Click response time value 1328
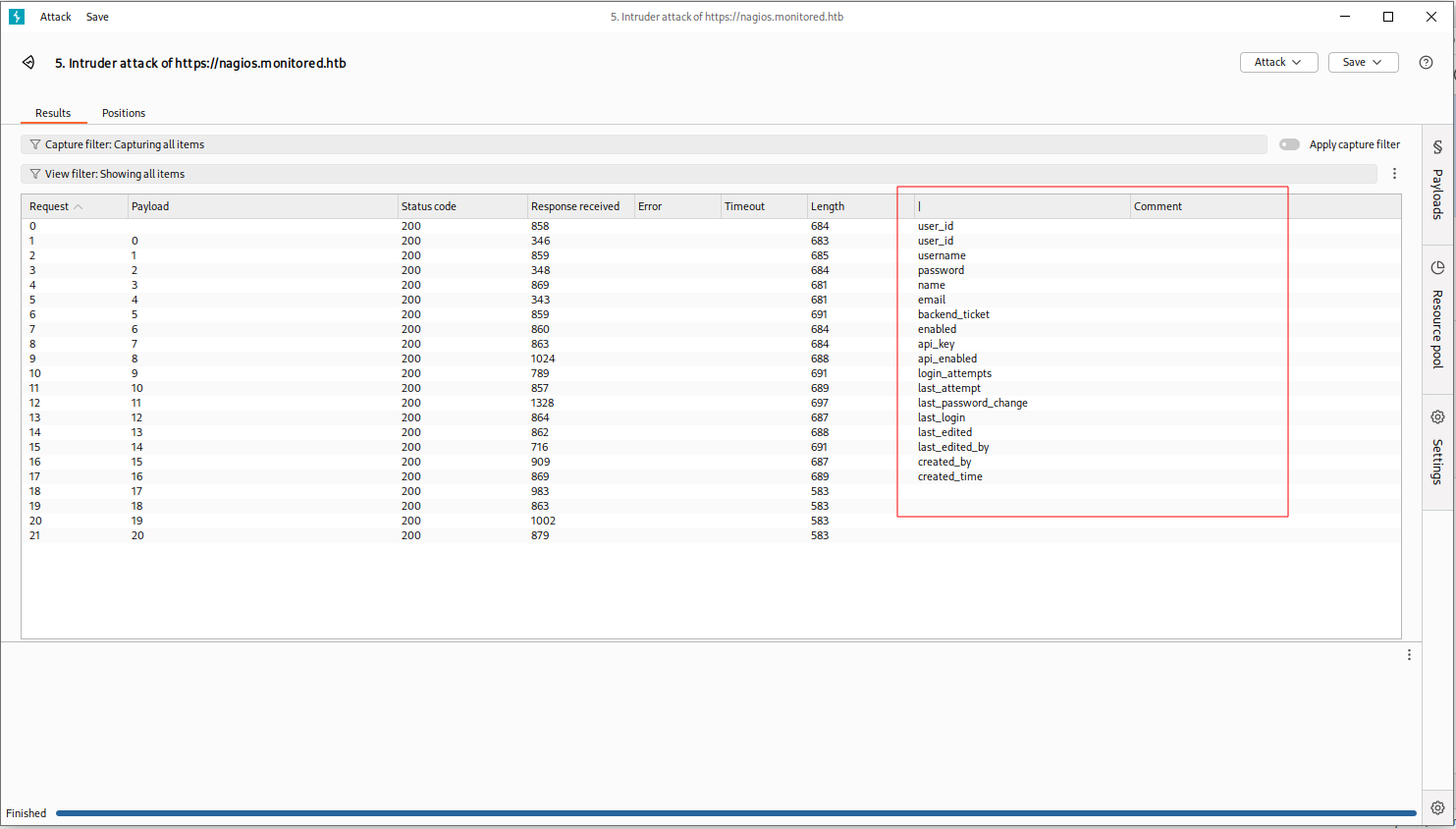This screenshot has width=1456, height=829. click(542, 403)
